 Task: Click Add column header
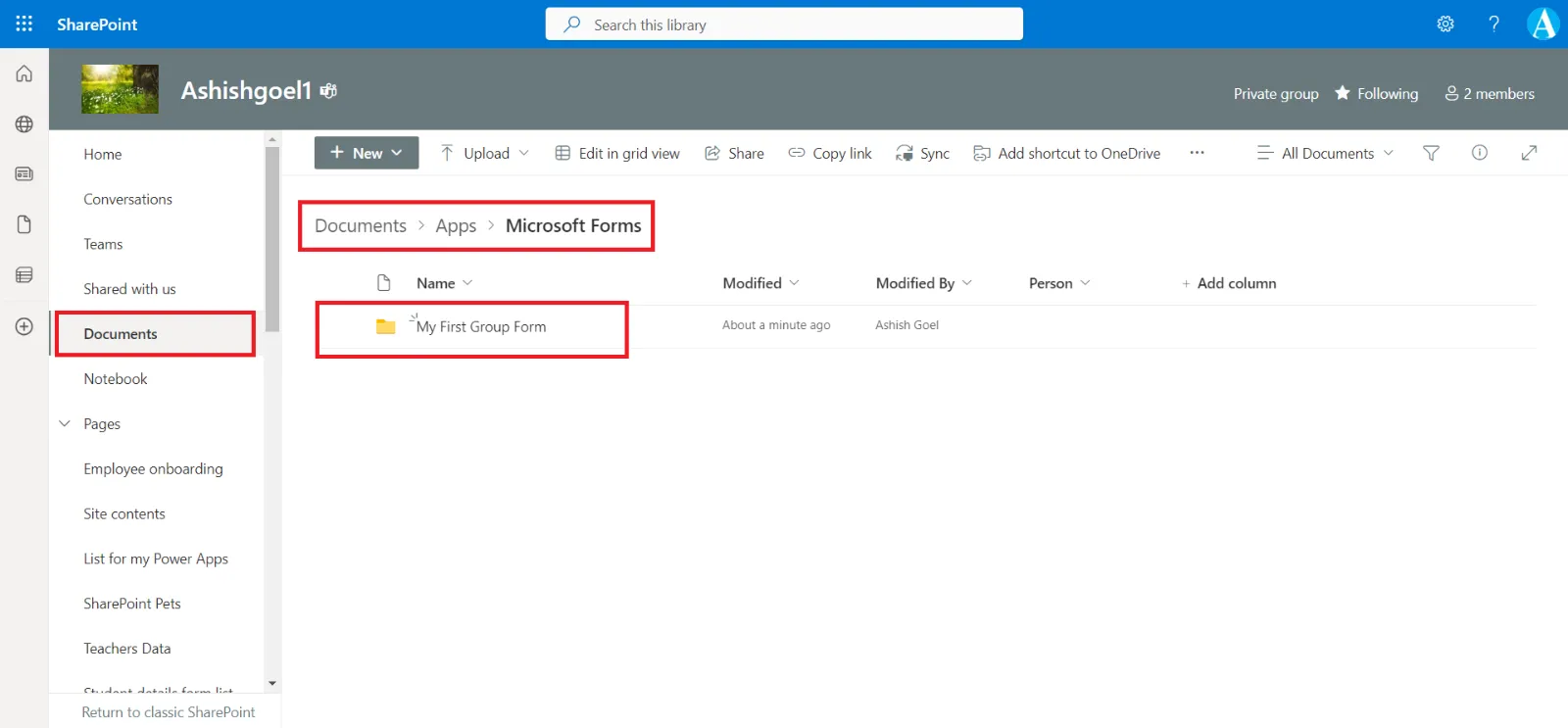click(1228, 283)
